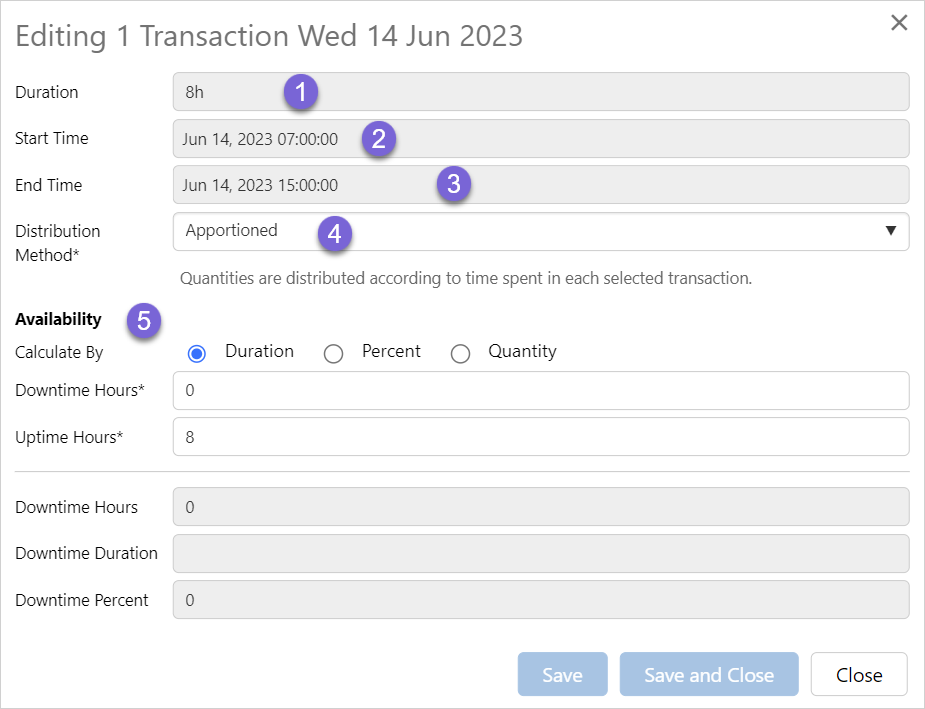Click the numbered callout badge 2

click(x=378, y=139)
